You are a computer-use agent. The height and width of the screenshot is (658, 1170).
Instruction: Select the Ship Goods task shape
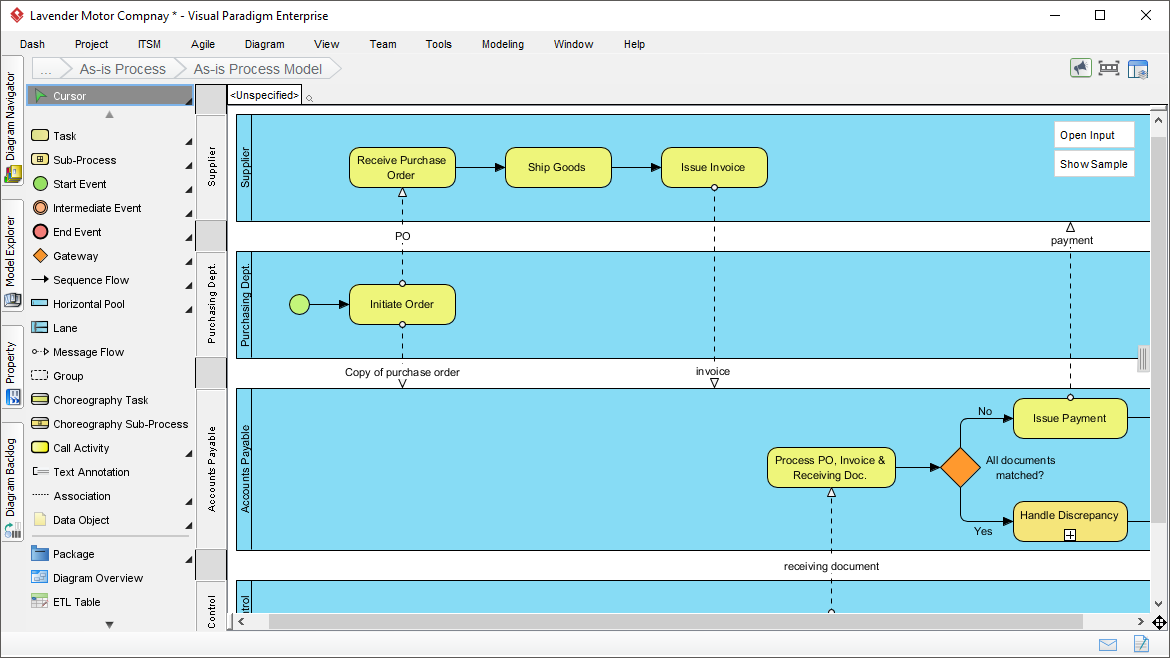pos(557,167)
